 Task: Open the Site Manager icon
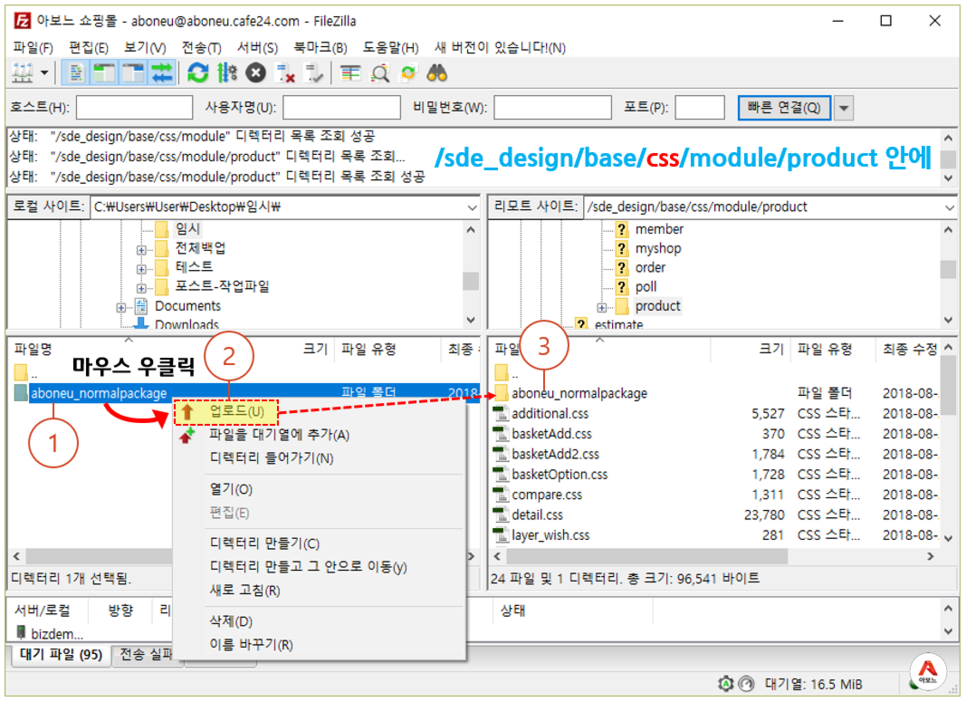[22, 73]
